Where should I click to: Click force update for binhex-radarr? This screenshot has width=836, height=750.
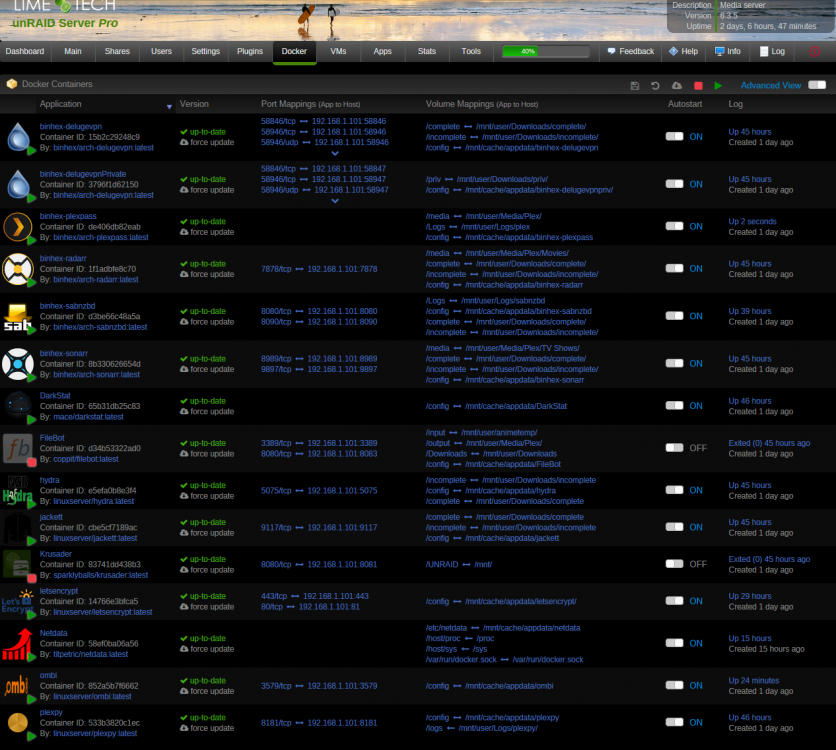coord(207,275)
